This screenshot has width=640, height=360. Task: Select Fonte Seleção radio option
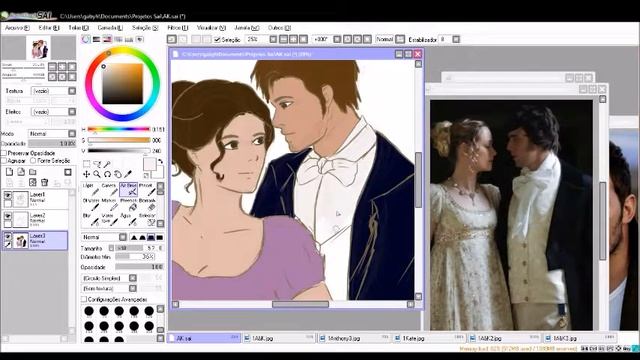click(x=33, y=161)
